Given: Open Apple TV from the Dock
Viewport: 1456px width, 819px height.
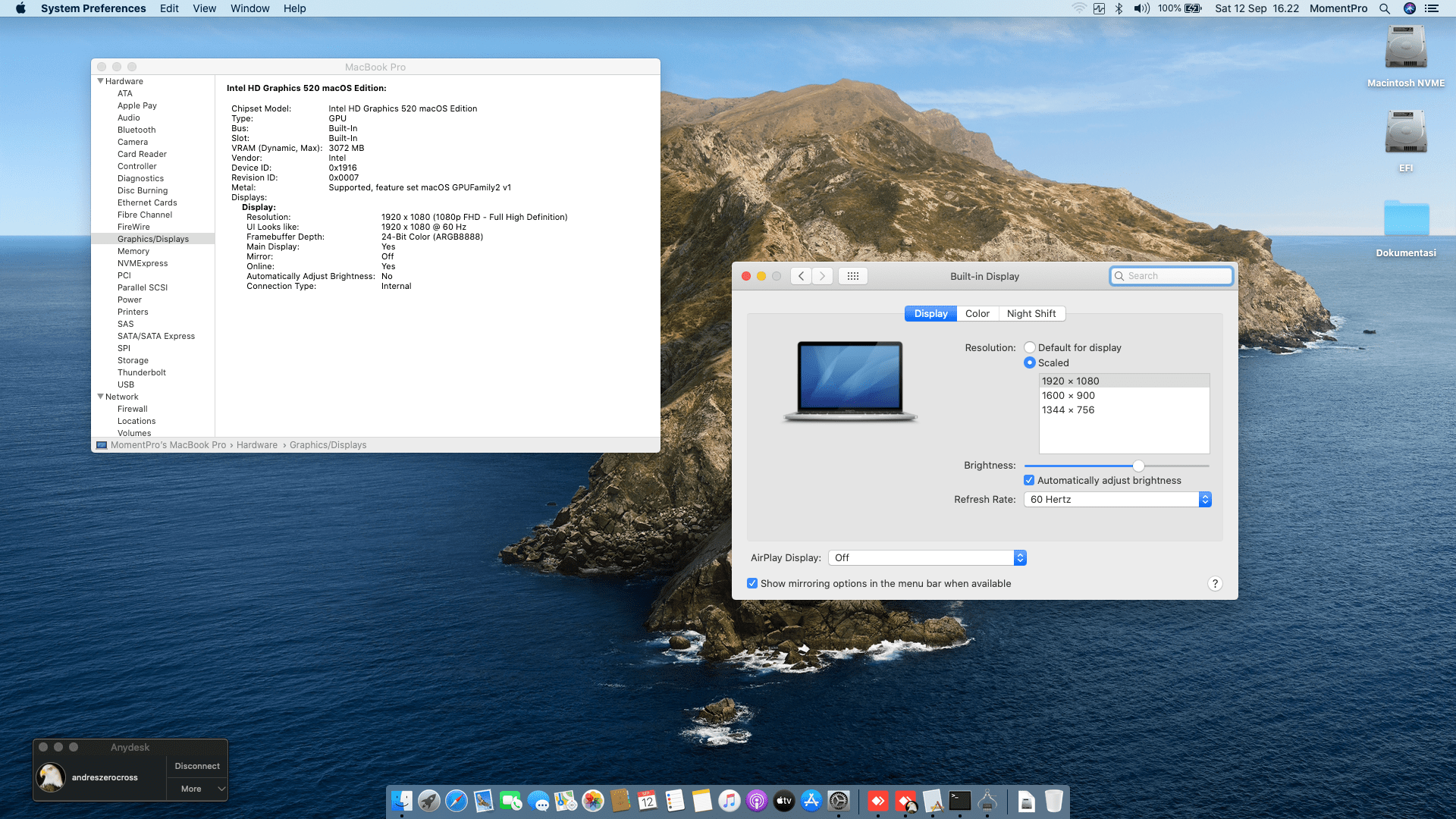Looking at the screenshot, I should [x=784, y=801].
